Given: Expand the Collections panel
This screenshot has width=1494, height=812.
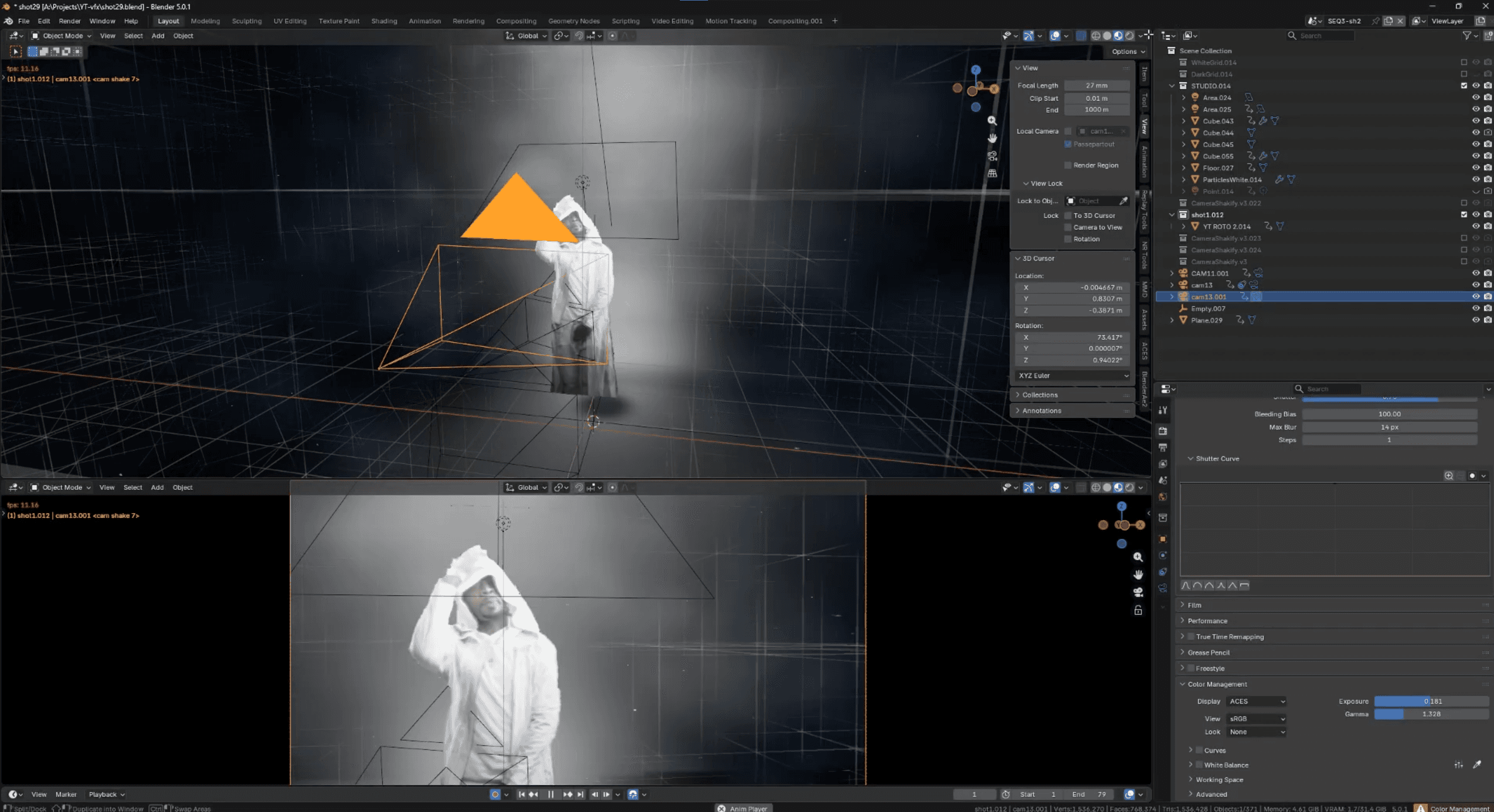Looking at the screenshot, I should pos(1040,395).
